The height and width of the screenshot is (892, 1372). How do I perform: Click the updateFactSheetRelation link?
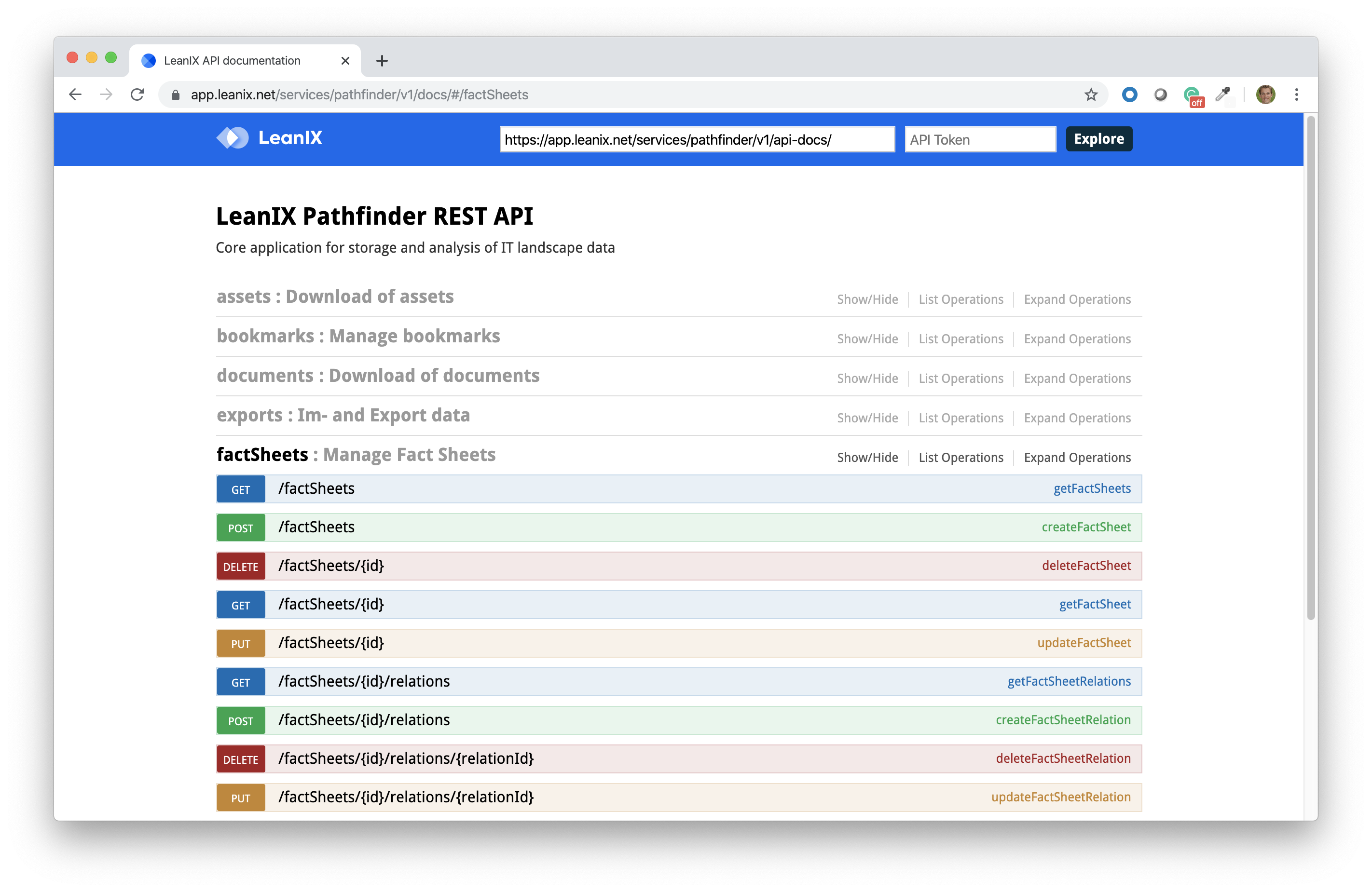tap(1061, 797)
